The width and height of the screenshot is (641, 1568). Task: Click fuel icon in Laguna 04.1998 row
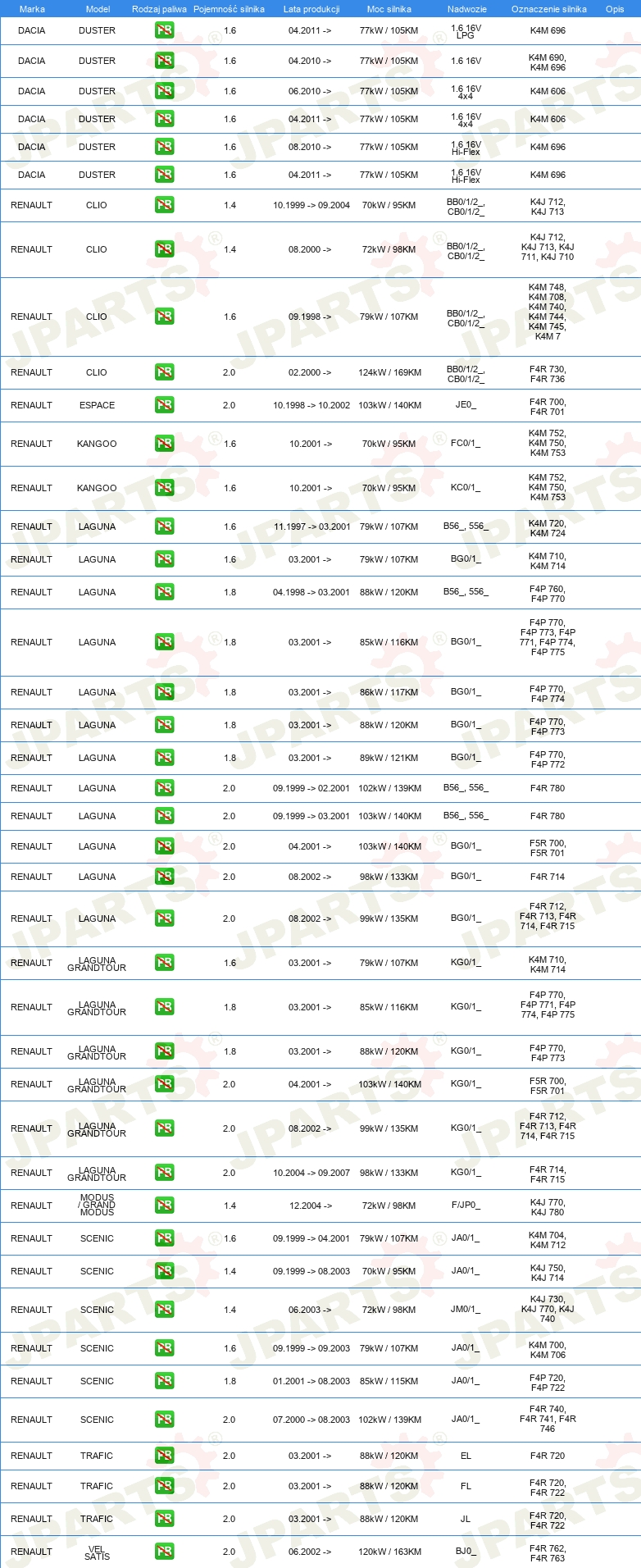pos(165,592)
